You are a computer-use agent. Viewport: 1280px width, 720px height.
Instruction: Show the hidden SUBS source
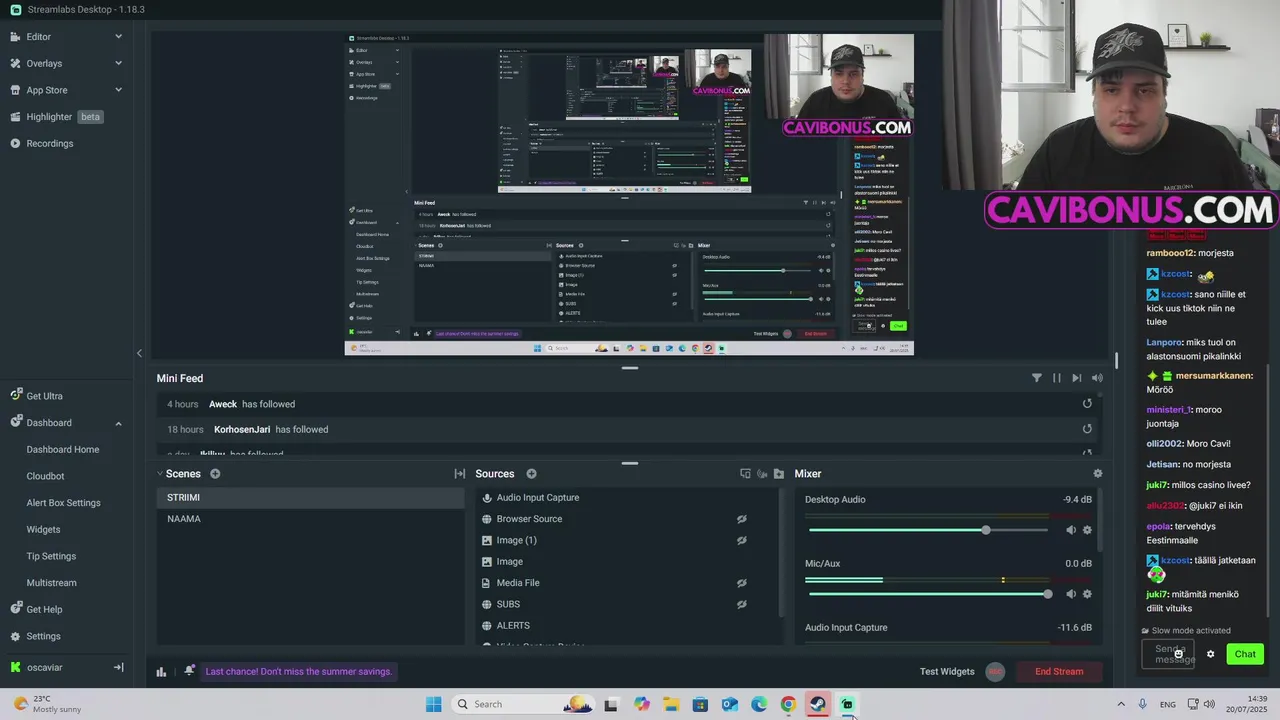742,604
